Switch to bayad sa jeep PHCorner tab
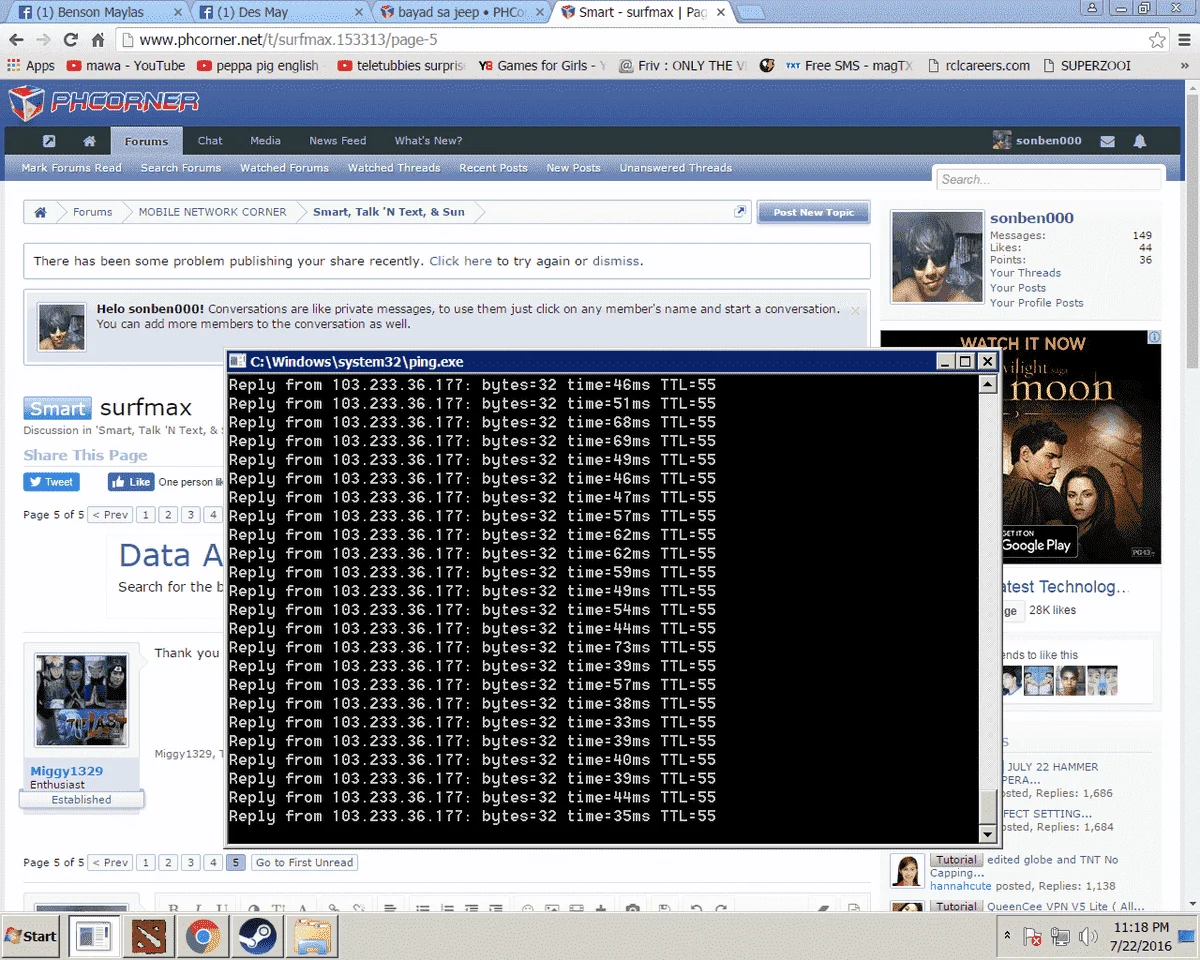This screenshot has height=960, width=1200. [x=459, y=12]
